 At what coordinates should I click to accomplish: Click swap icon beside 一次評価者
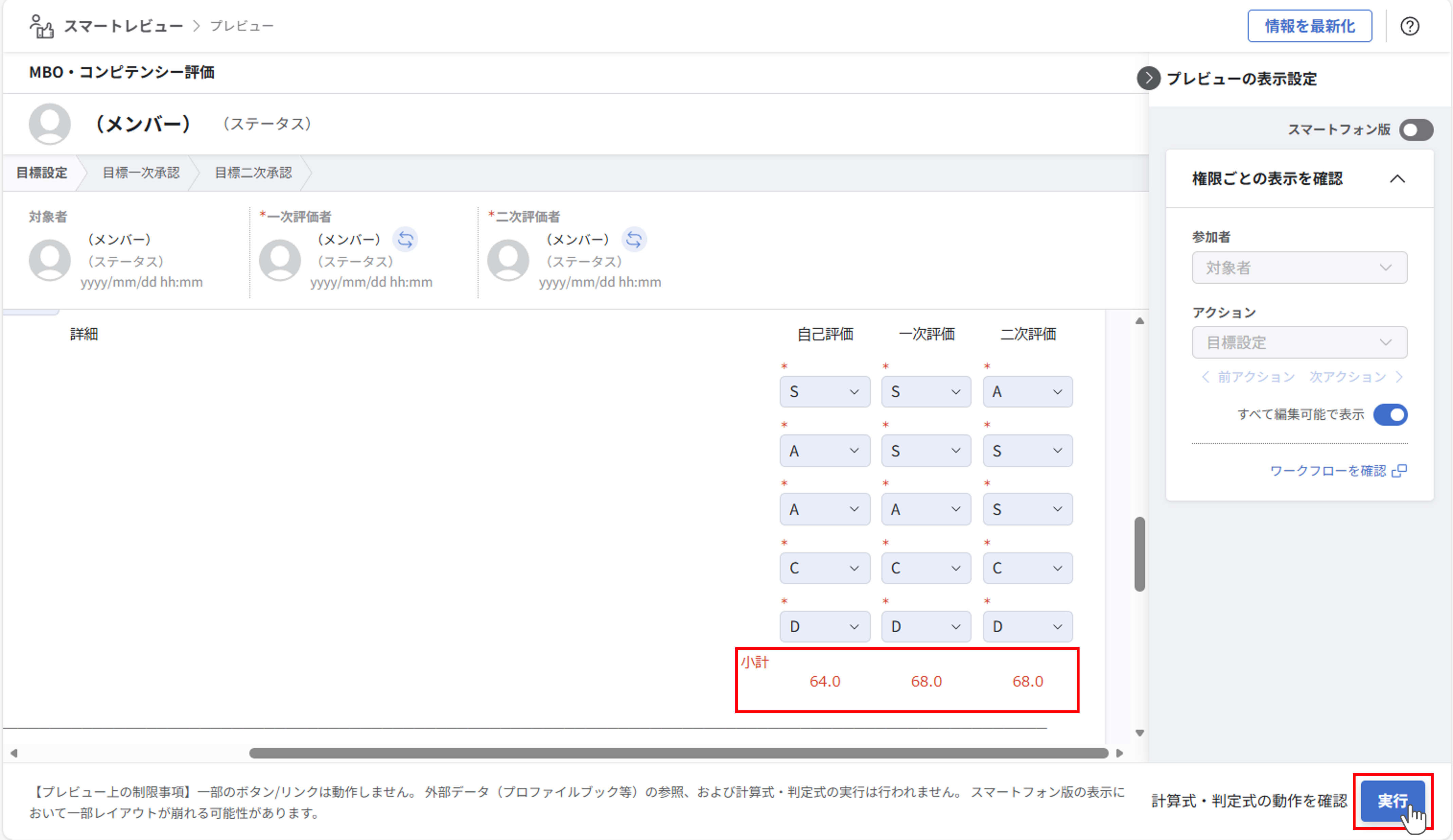(x=405, y=239)
